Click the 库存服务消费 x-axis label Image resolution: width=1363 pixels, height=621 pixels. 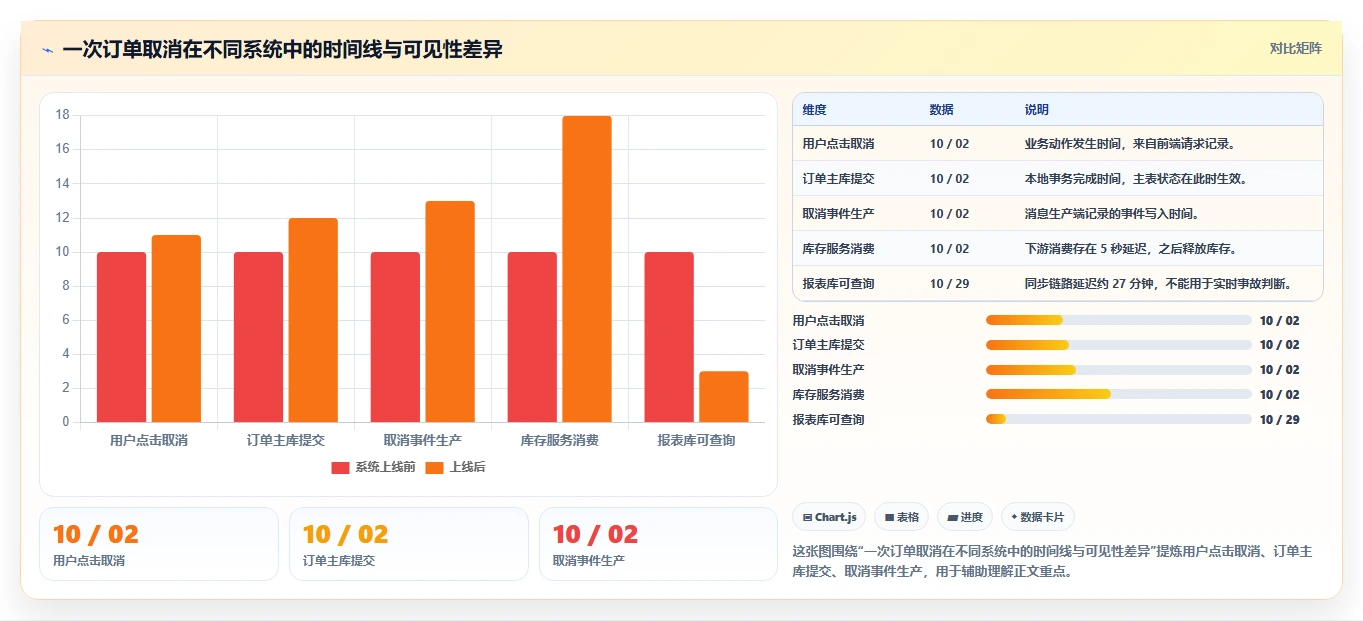click(x=560, y=440)
